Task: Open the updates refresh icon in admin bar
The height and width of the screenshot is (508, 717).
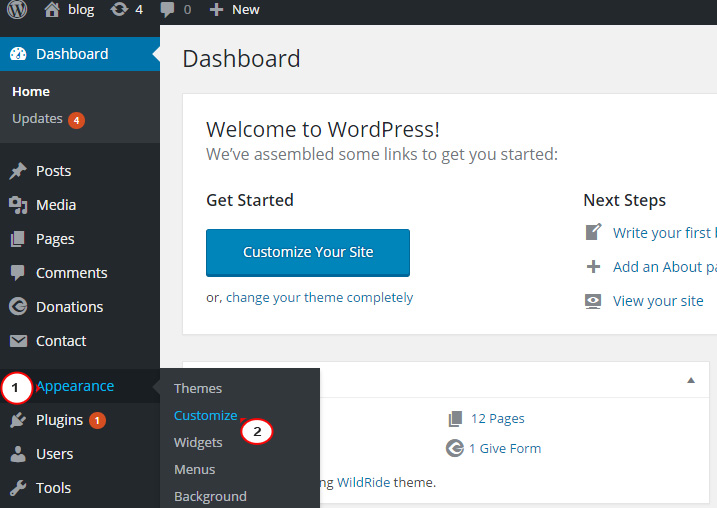Action: [x=119, y=9]
